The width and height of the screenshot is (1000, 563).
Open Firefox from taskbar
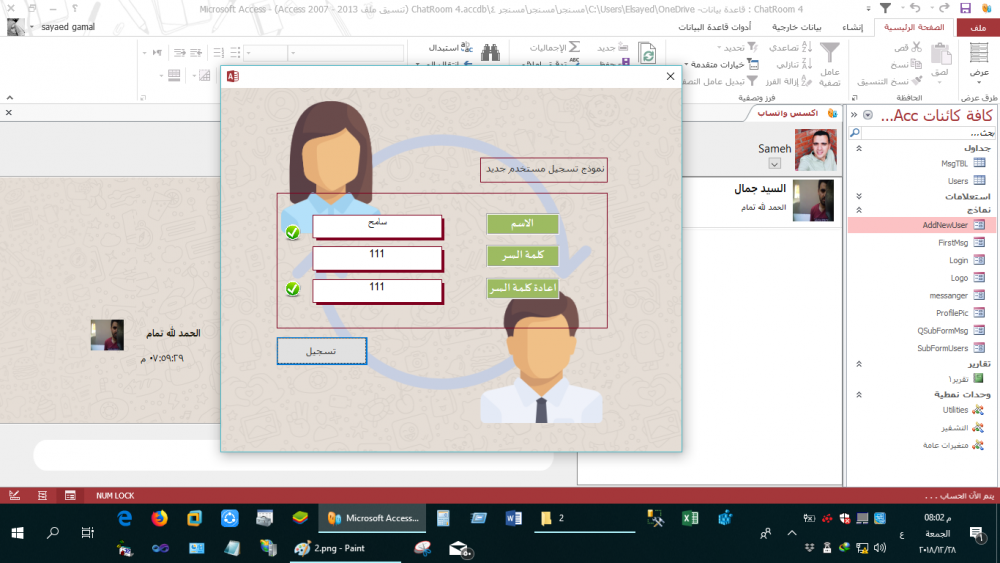click(159, 518)
